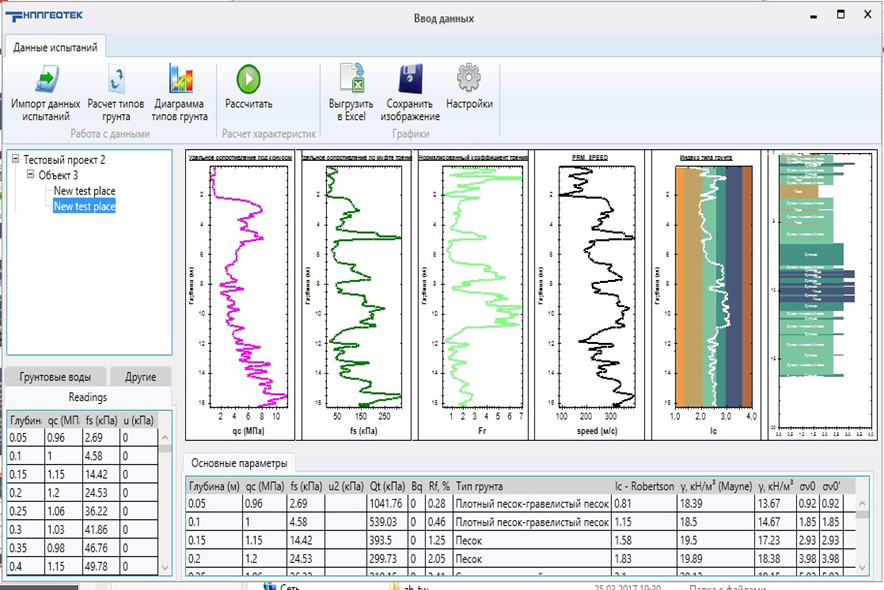This screenshot has height=590, width=884.
Task: Click the Сохранить изображение floppy icon
Action: click(408, 79)
